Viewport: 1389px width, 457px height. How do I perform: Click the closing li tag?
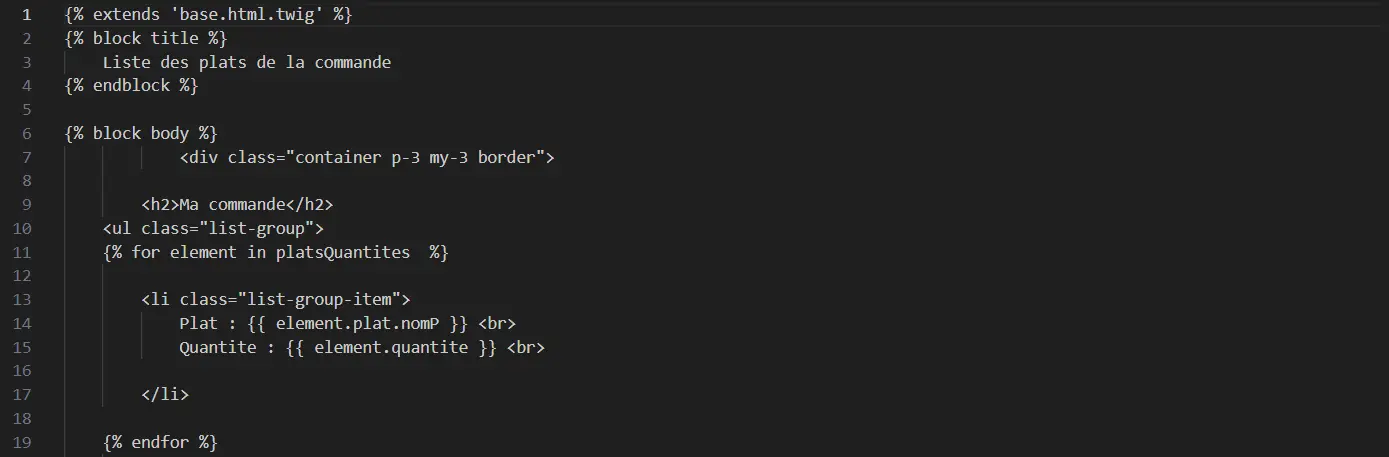[x=165, y=394]
